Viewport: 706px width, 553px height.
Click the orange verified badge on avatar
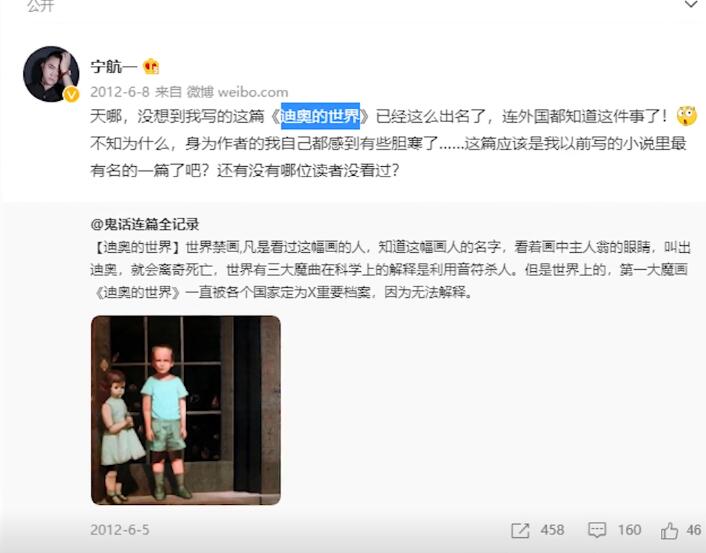pos(71,95)
